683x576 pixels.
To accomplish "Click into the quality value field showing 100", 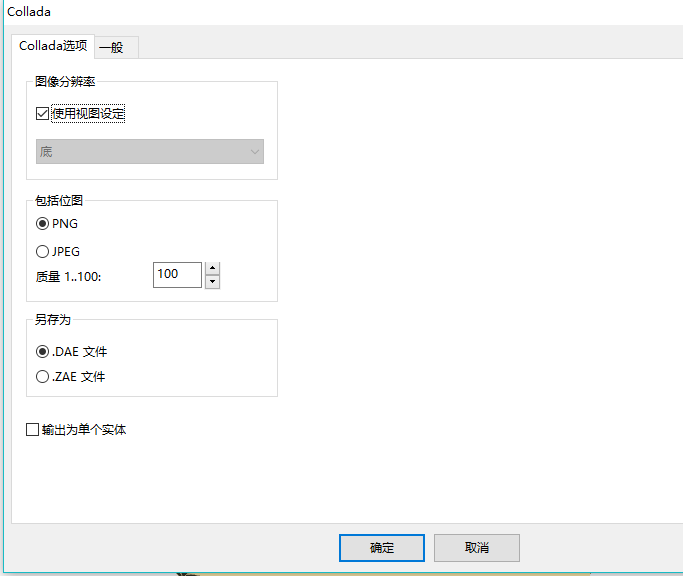I will [176, 274].
